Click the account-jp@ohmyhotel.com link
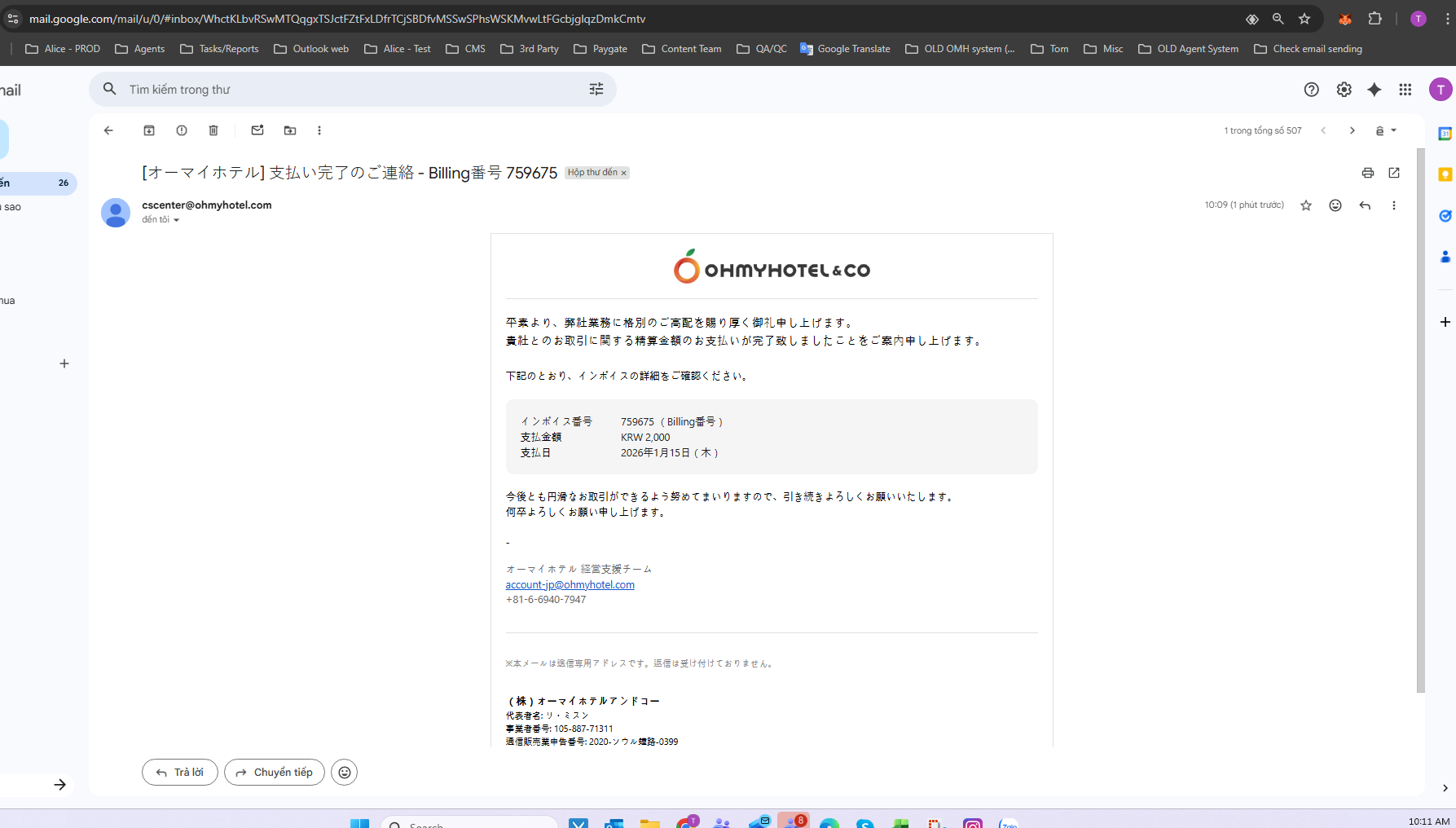This screenshot has width=1456, height=828. (x=570, y=585)
